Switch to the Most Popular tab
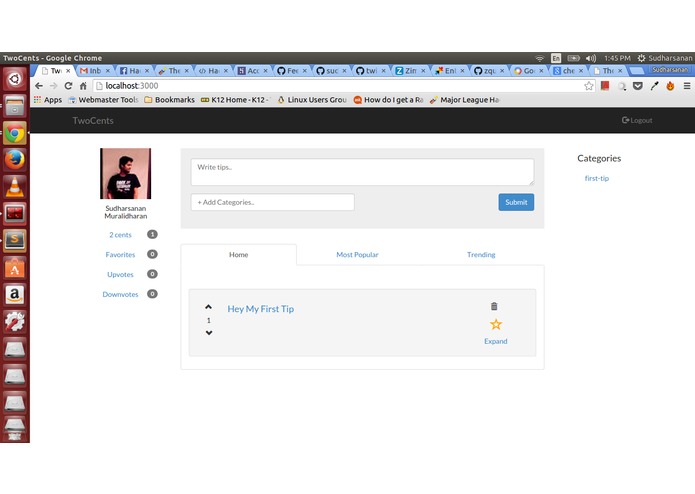Image resolution: width=695 pixels, height=494 pixels. click(357, 255)
